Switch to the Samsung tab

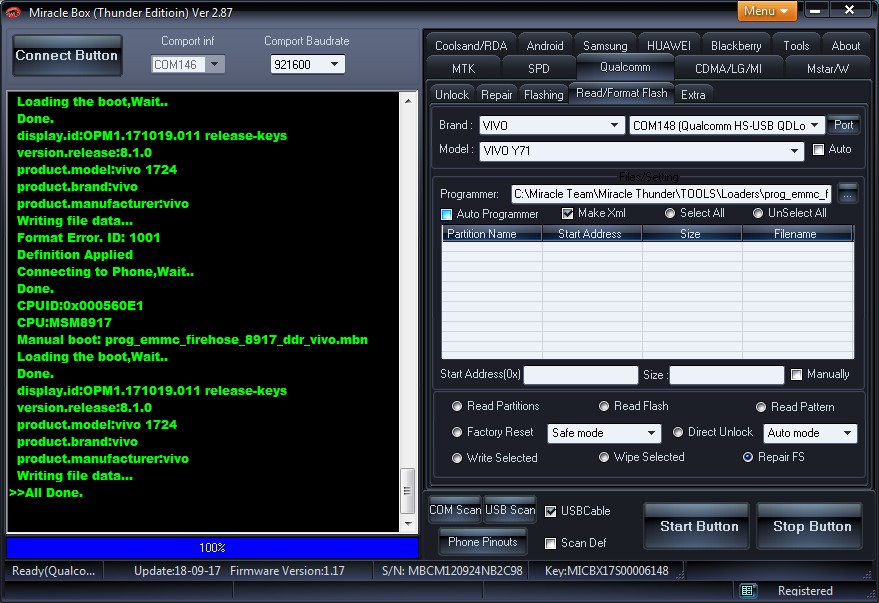click(x=605, y=46)
